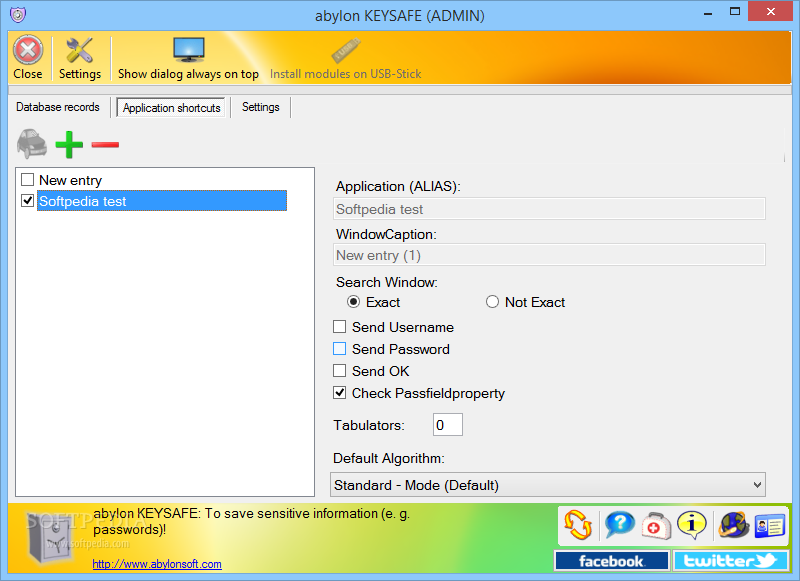Enable Send Password checkbox
Screen dimensions: 800x581
click(339, 348)
